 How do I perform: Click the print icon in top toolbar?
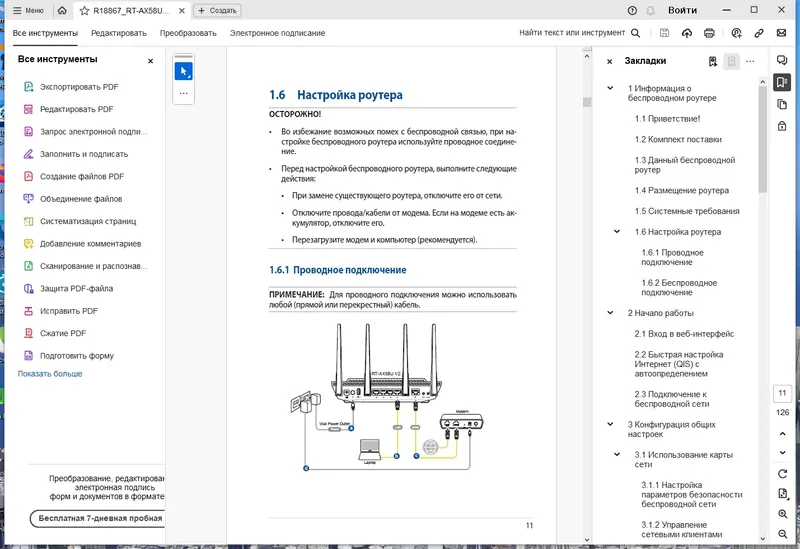(x=709, y=33)
